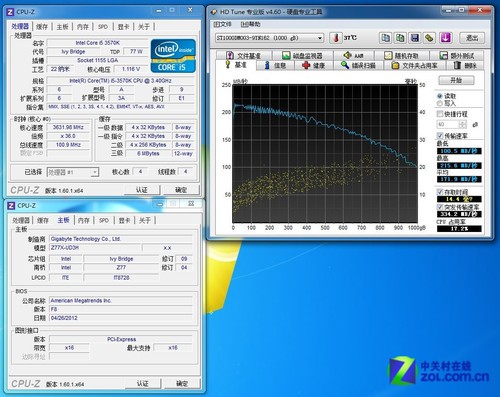Click the PCI-Express graphics interface version field
This screenshot has height=397, width=500.
click(121, 339)
